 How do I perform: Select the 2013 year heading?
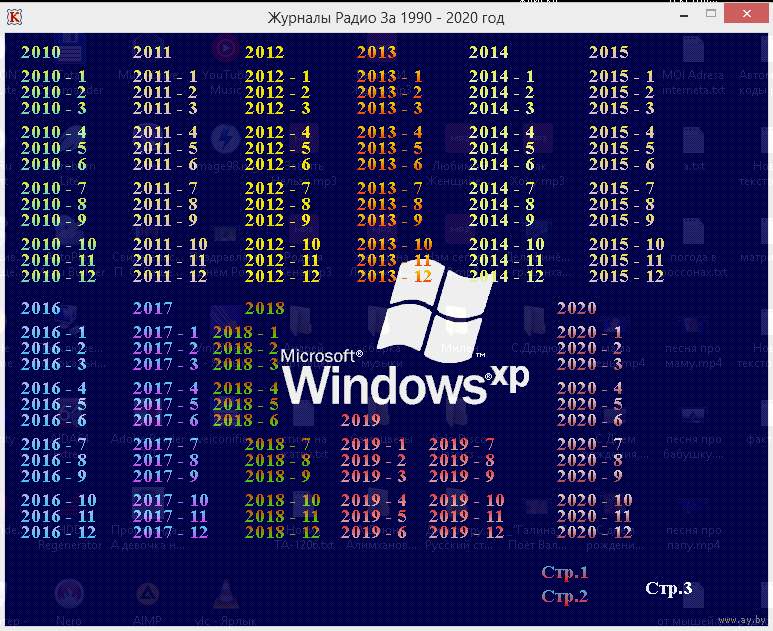pos(377,52)
